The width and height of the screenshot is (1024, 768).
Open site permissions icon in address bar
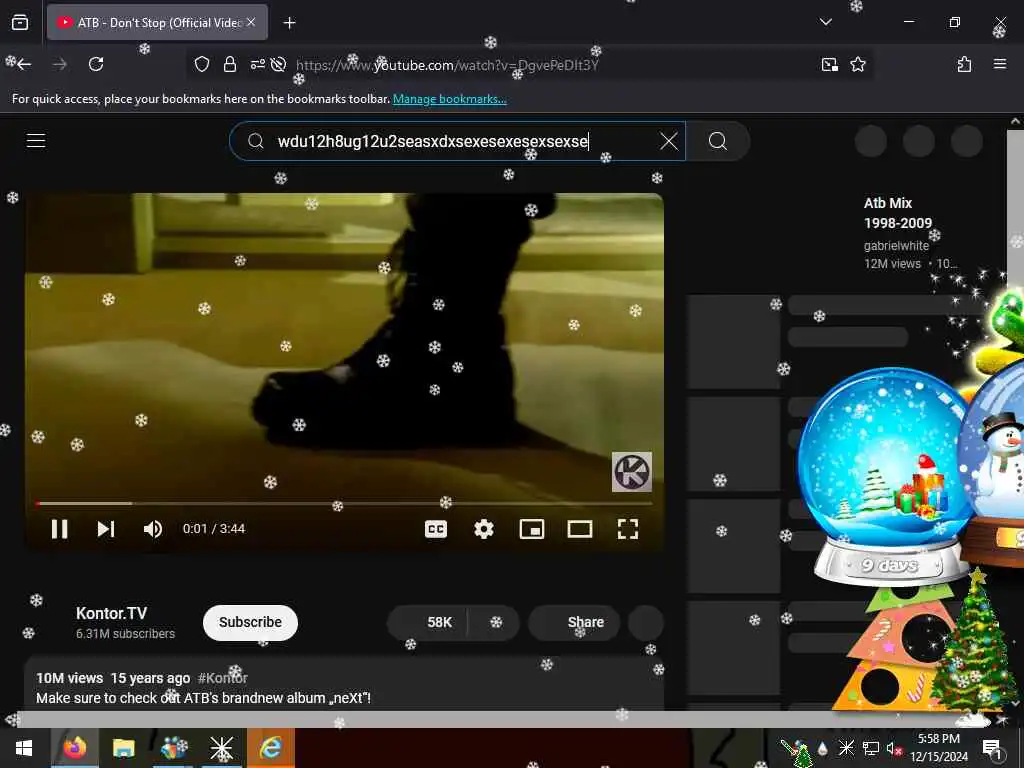coord(257,64)
